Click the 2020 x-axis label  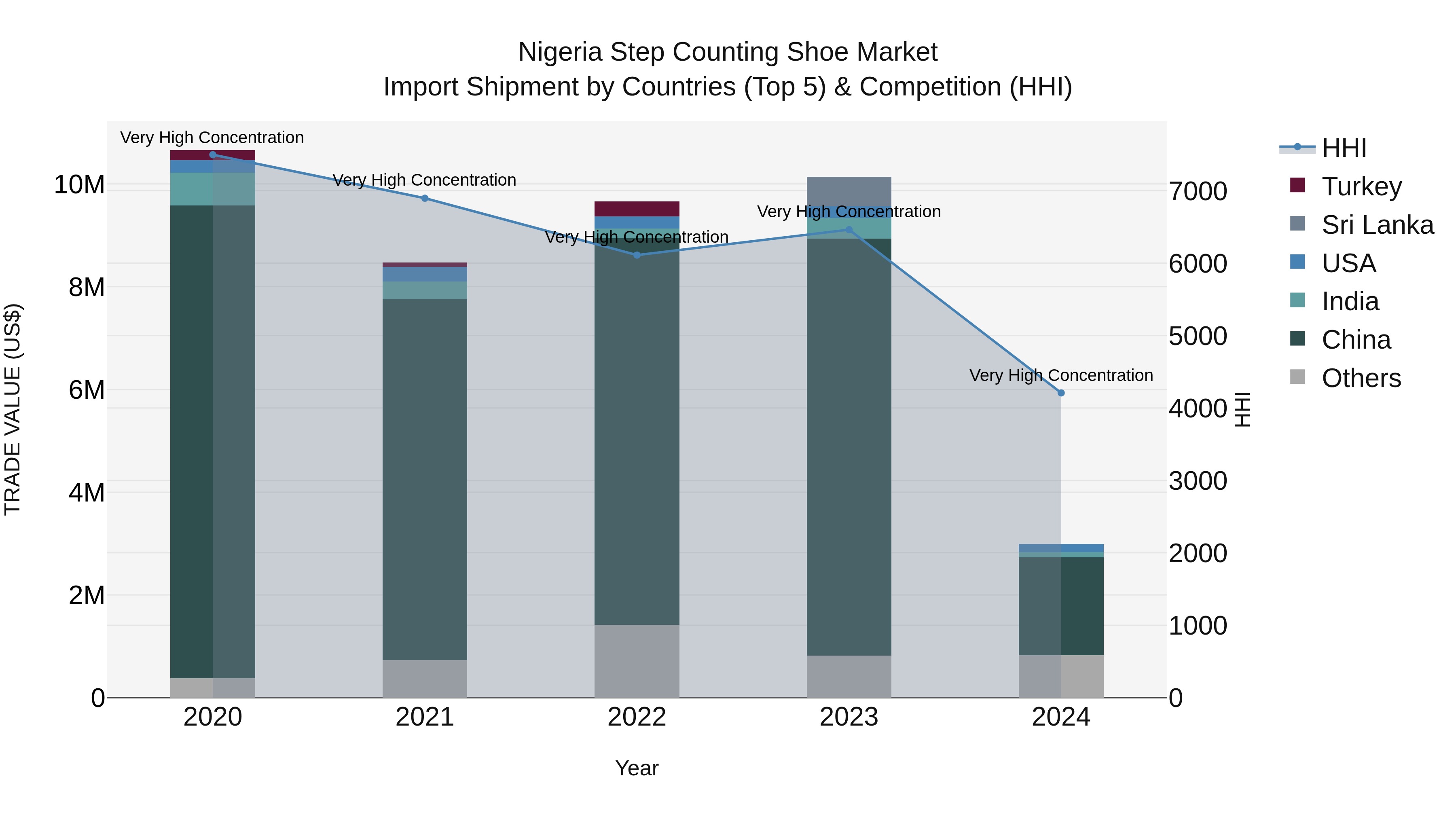coord(212,717)
